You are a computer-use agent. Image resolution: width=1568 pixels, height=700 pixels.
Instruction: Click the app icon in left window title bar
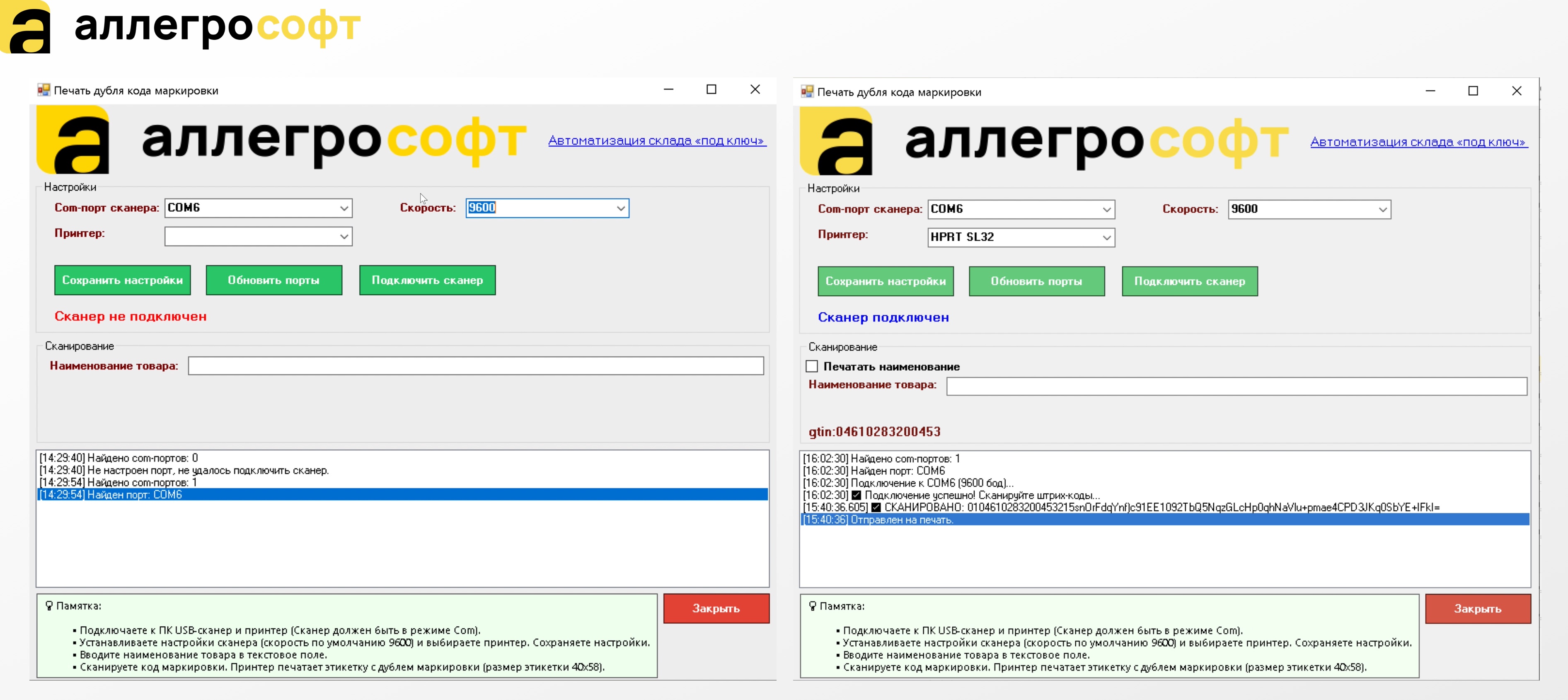(43, 90)
